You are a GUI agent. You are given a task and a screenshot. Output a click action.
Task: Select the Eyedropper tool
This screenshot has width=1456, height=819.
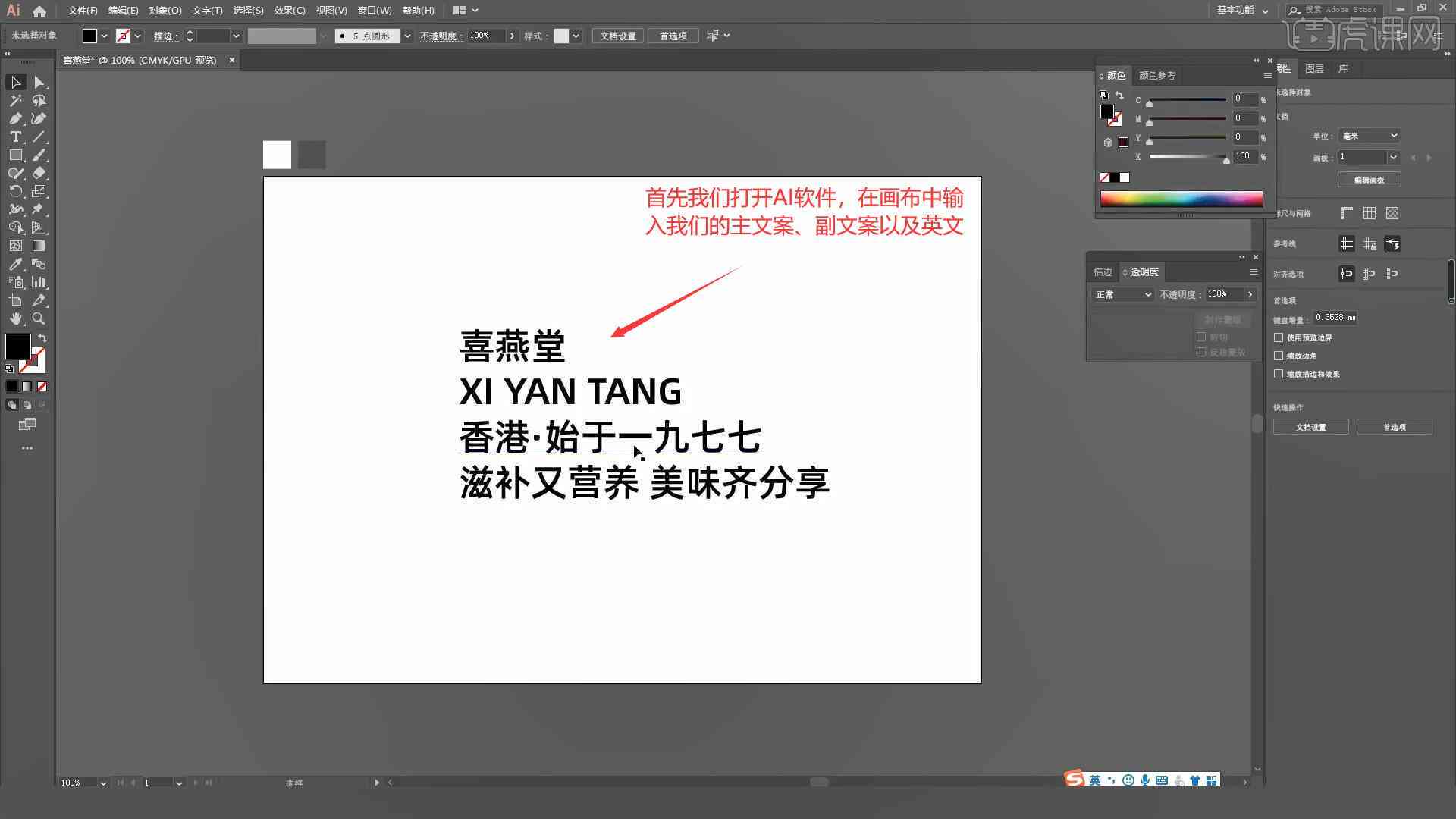(x=15, y=264)
